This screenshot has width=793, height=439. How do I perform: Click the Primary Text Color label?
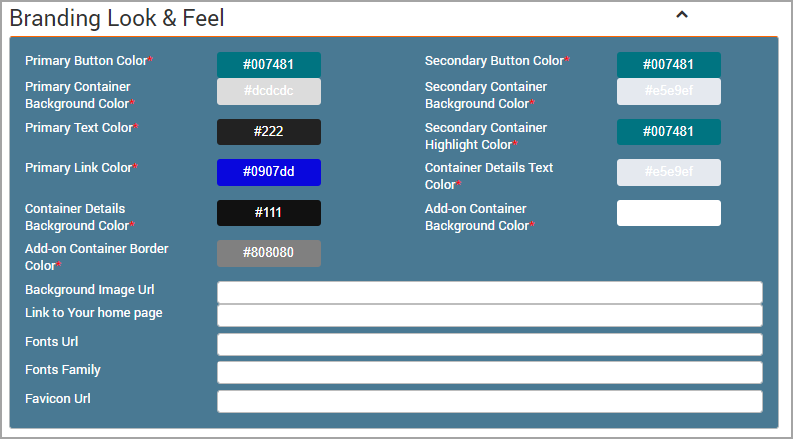pos(82,127)
